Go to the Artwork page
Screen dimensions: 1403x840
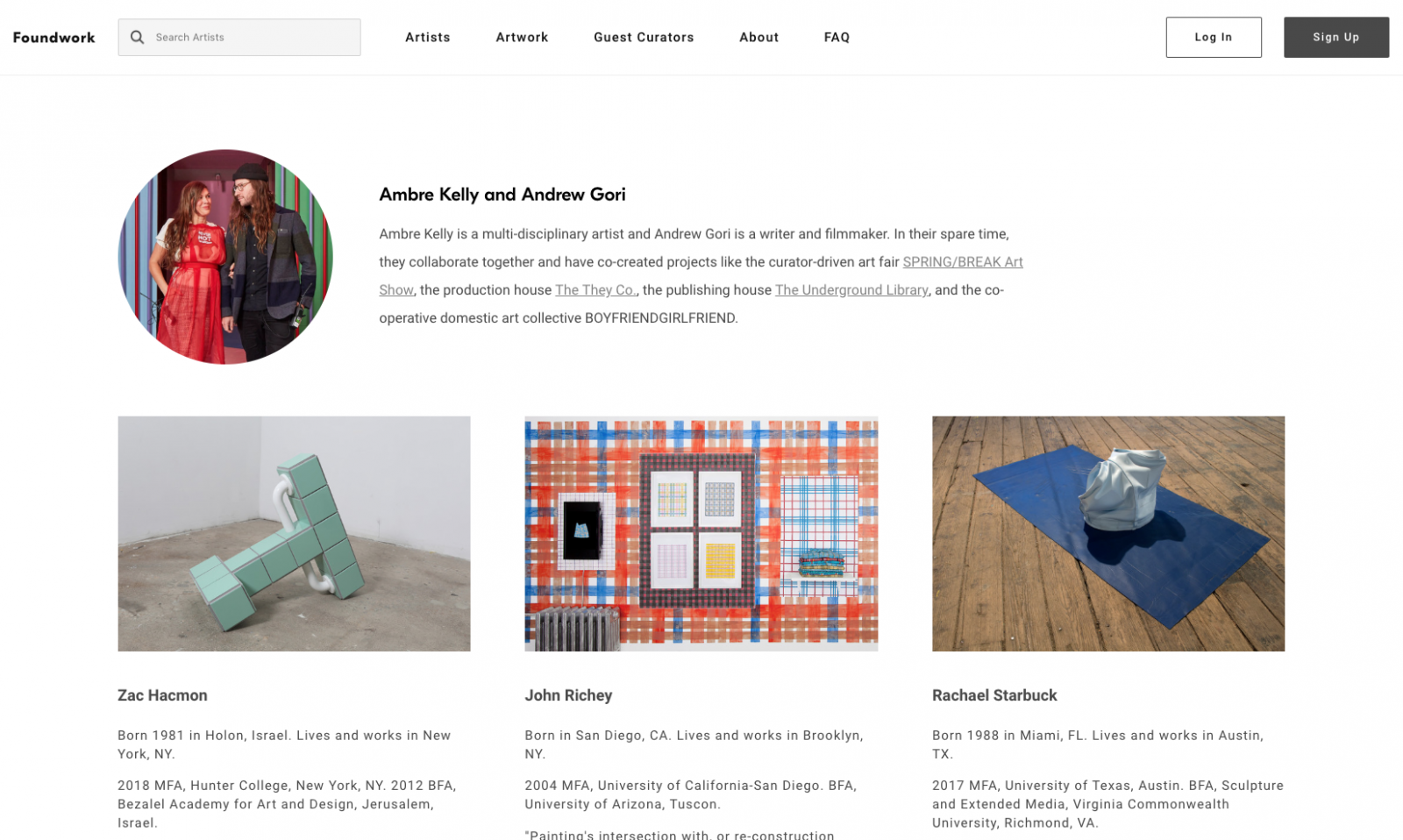(x=522, y=37)
